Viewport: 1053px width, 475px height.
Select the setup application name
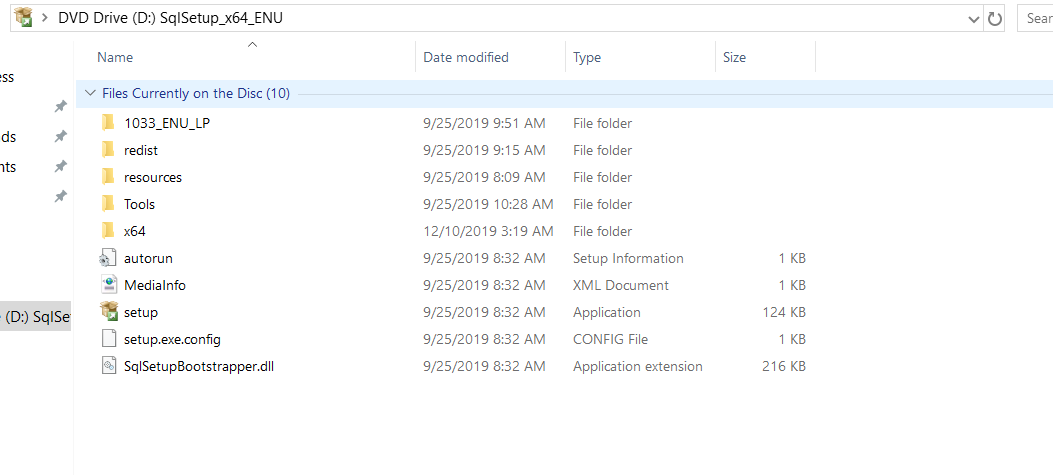(x=141, y=312)
